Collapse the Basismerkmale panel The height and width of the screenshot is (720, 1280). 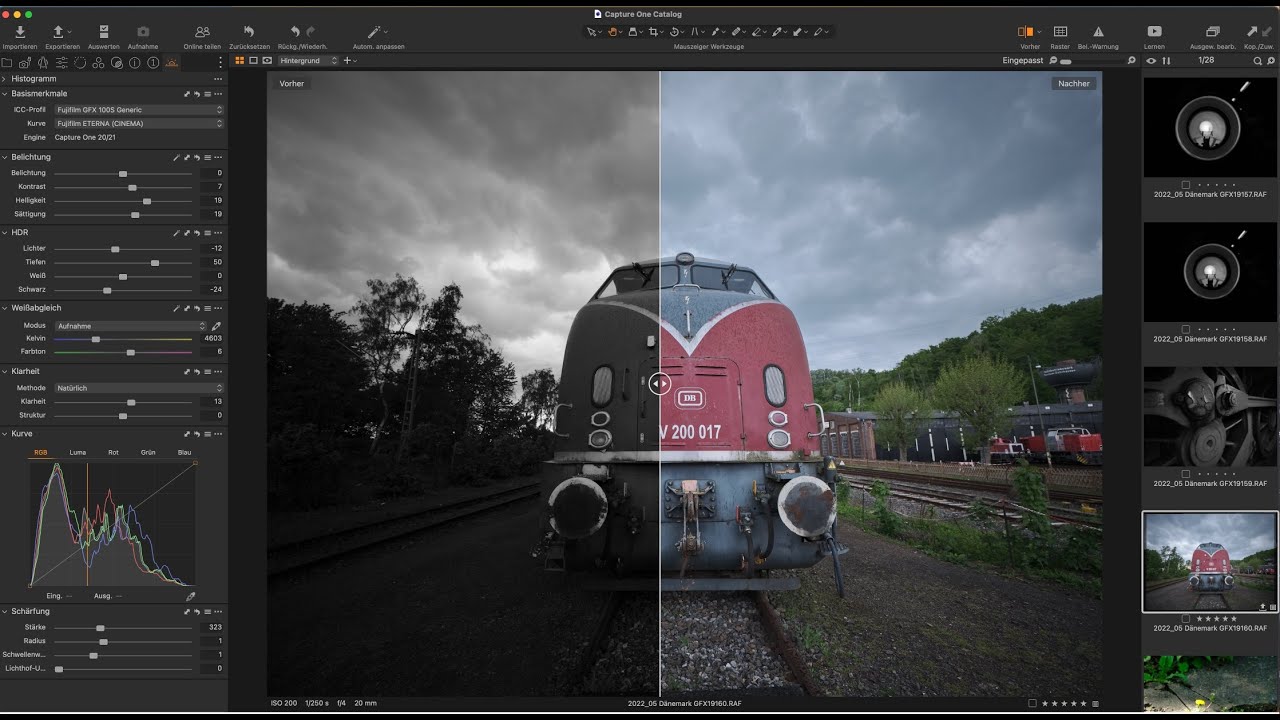(x=5, y=93)
